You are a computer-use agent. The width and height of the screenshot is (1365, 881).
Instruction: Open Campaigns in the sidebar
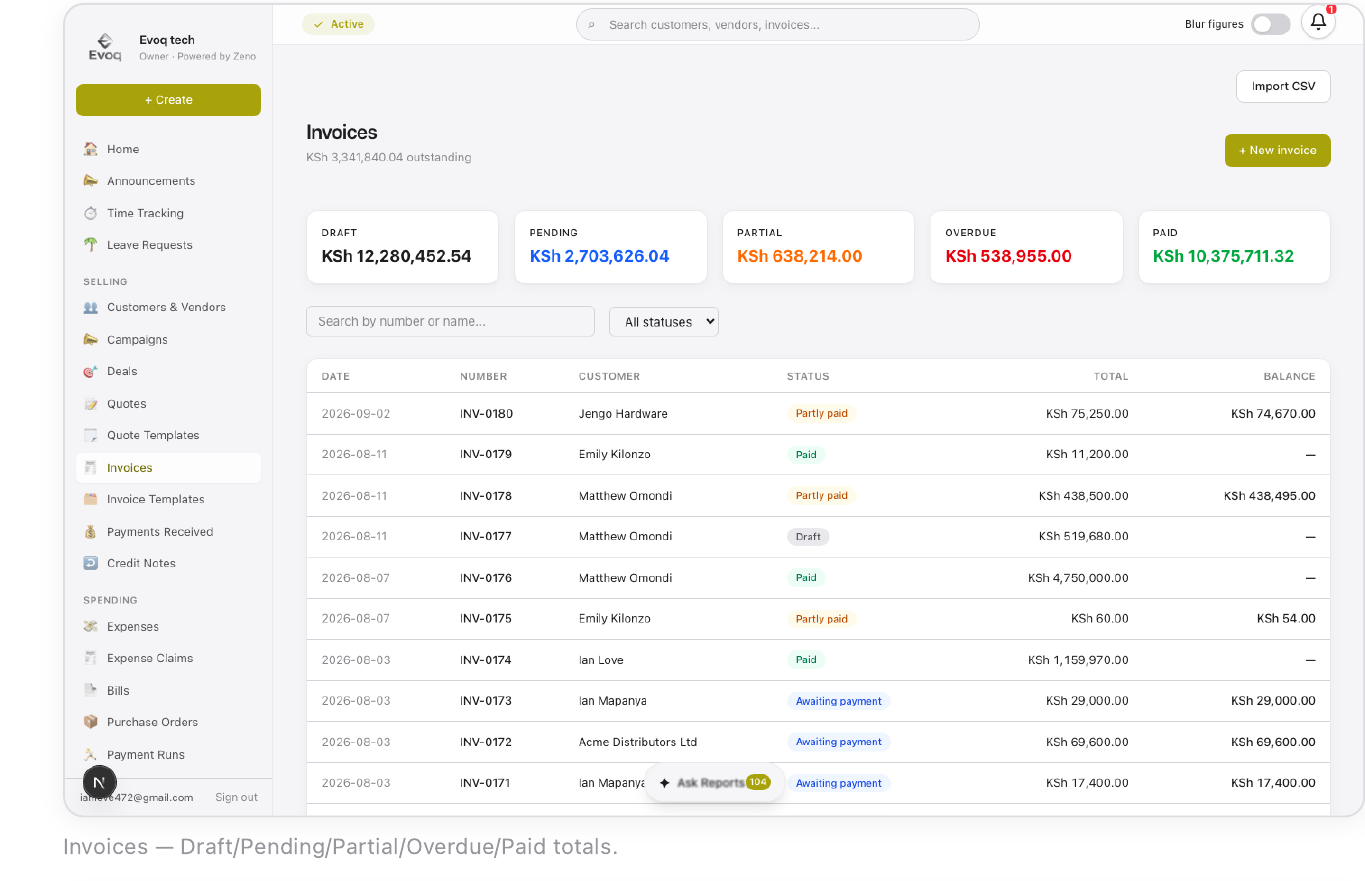tap(168, 340)
